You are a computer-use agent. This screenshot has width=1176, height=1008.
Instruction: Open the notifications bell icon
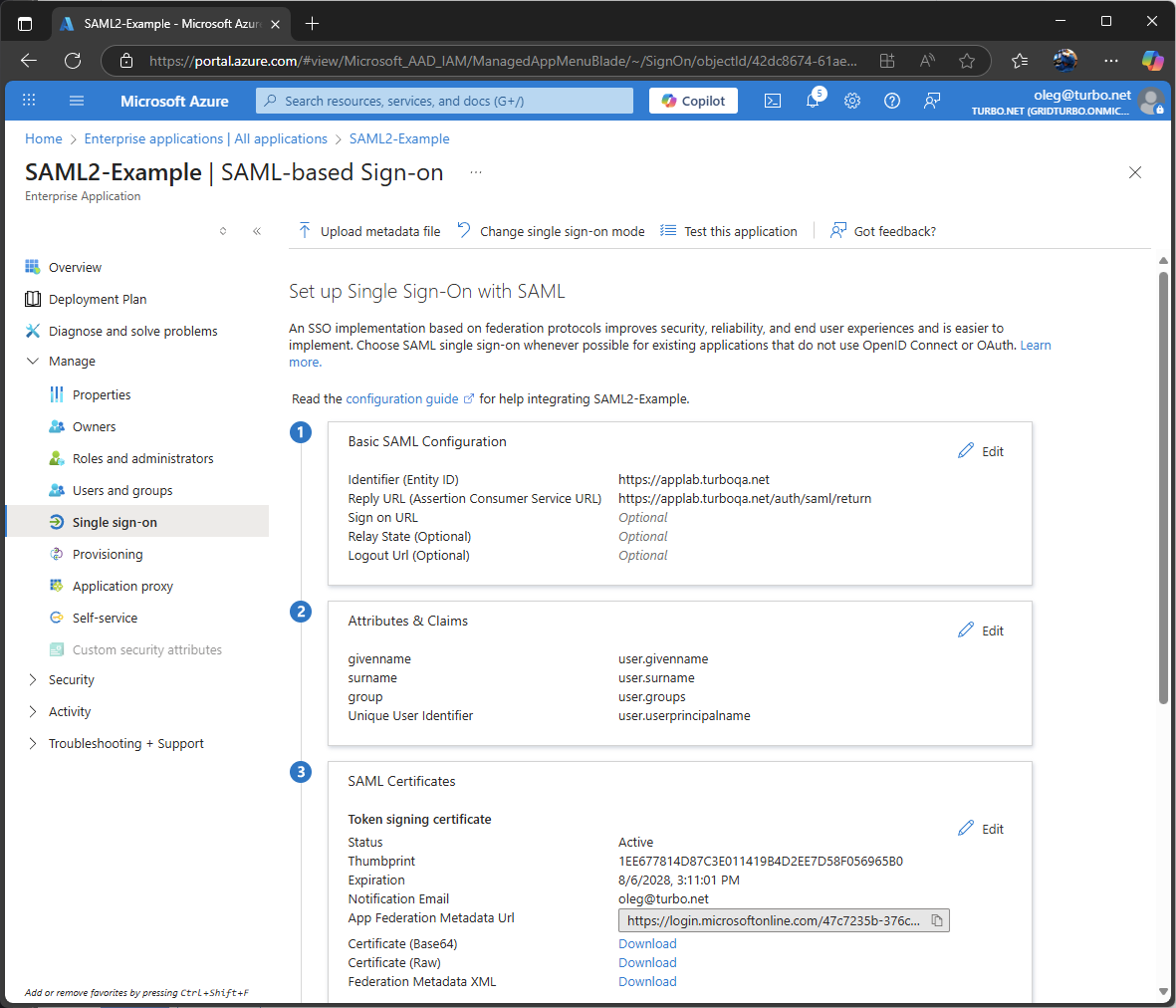[812, 100]
